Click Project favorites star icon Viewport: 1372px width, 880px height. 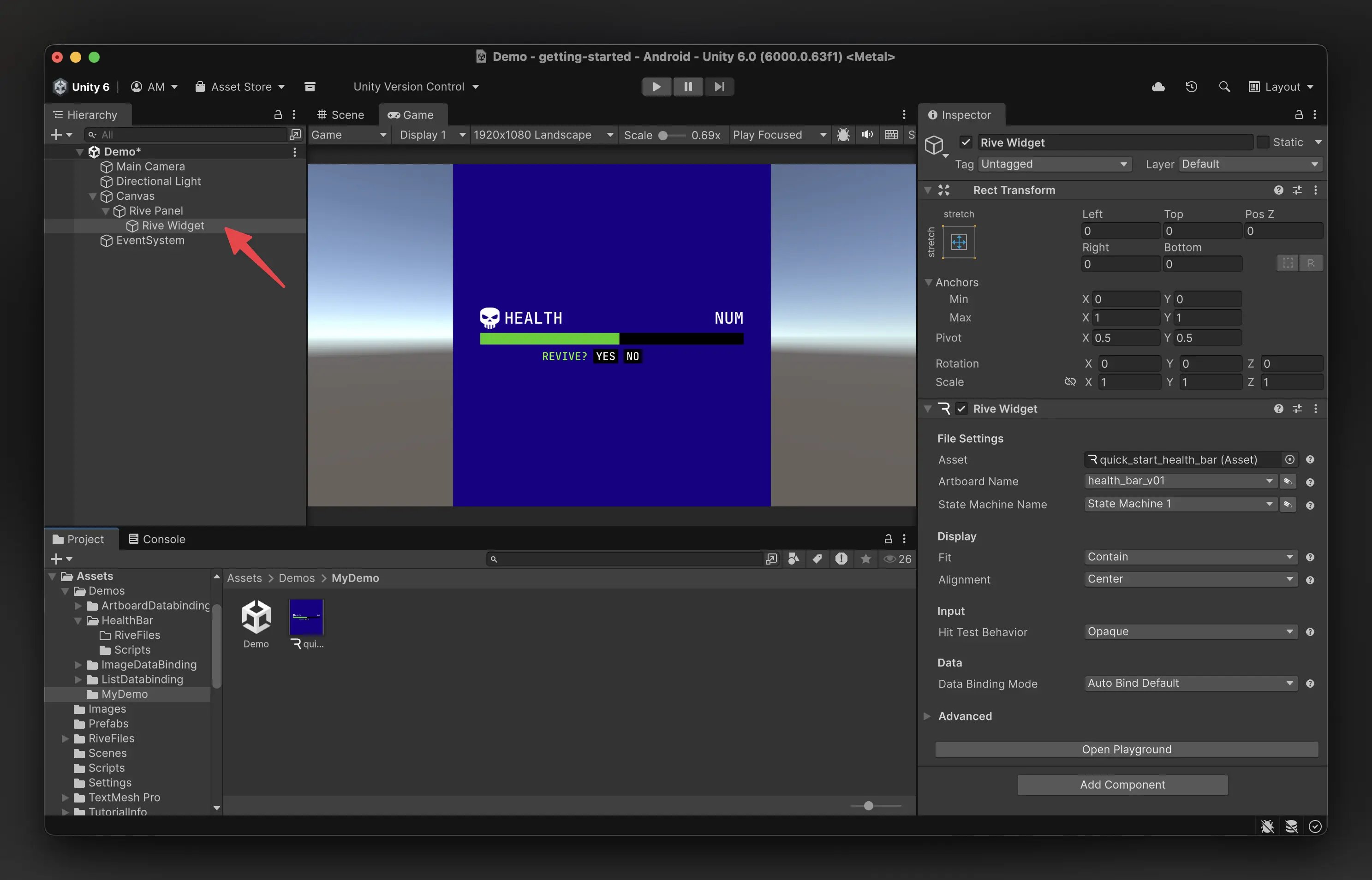click(866, 559)
